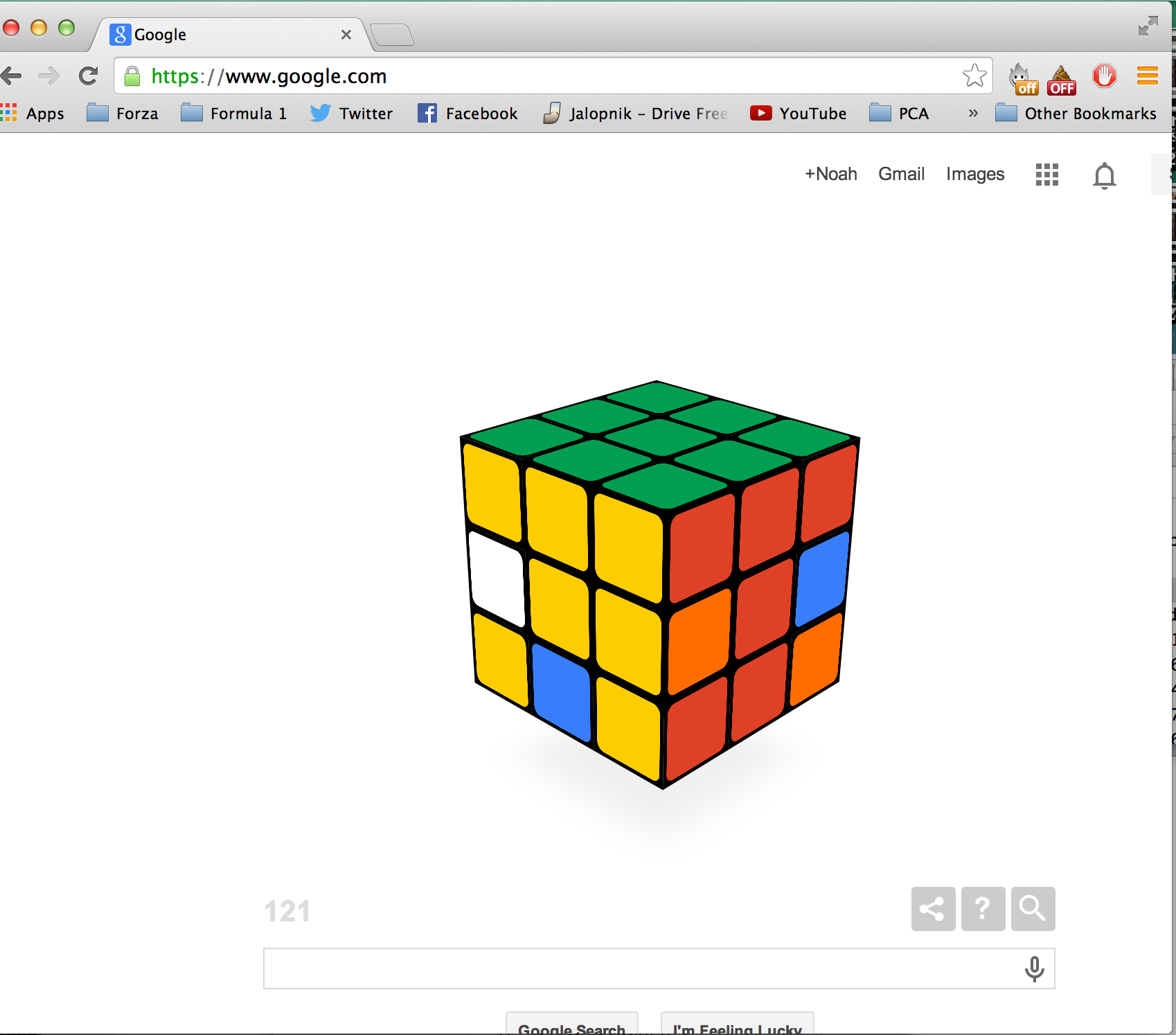Bookmark this page with the star icon
The width and height of the screenshot is (1176, 1035).
(x=974, y=76)
